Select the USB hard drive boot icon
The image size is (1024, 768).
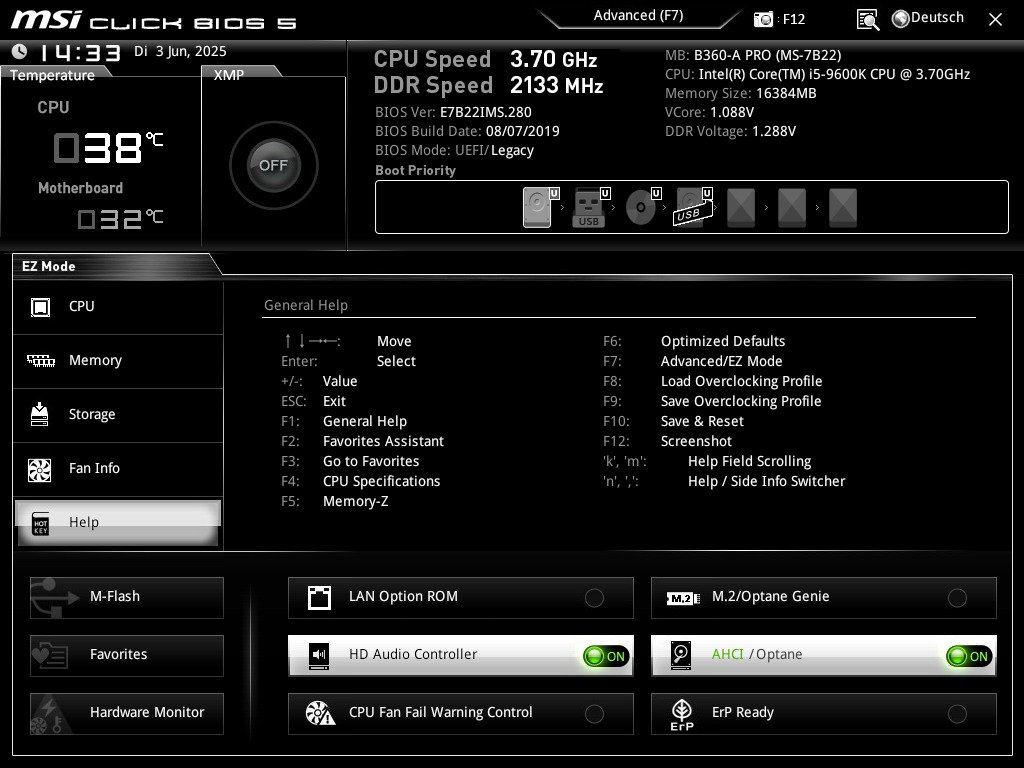pos(692,208)
